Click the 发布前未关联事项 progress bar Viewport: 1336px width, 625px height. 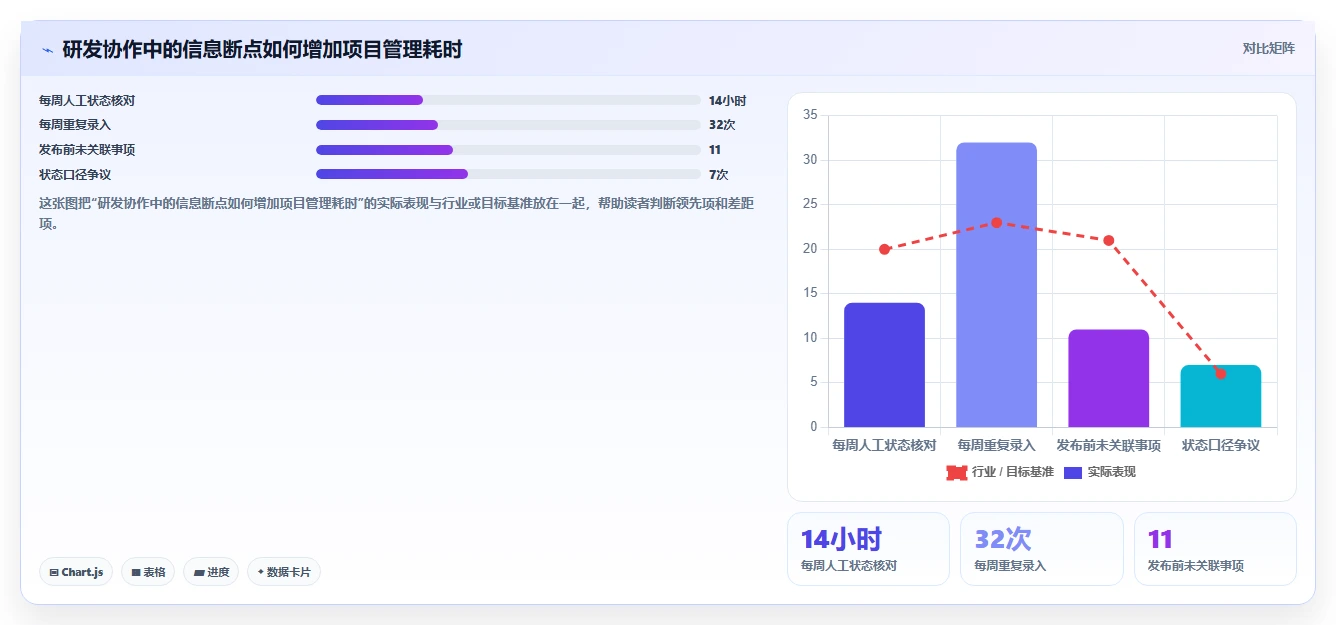click(508, 150)
